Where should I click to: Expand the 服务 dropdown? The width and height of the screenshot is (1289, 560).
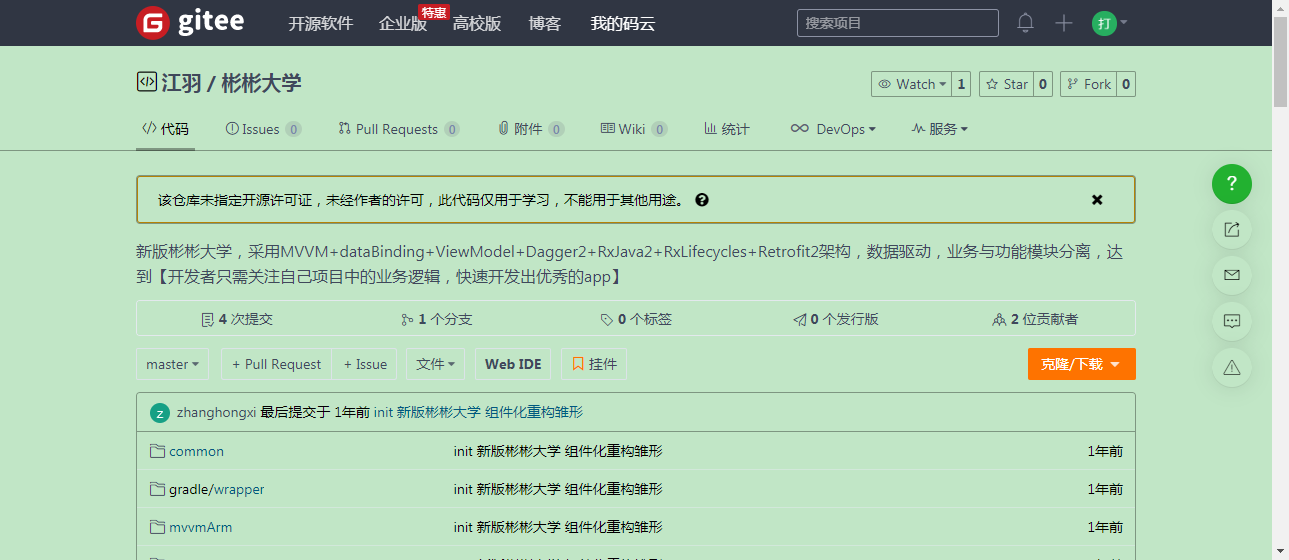click(939, 129)
